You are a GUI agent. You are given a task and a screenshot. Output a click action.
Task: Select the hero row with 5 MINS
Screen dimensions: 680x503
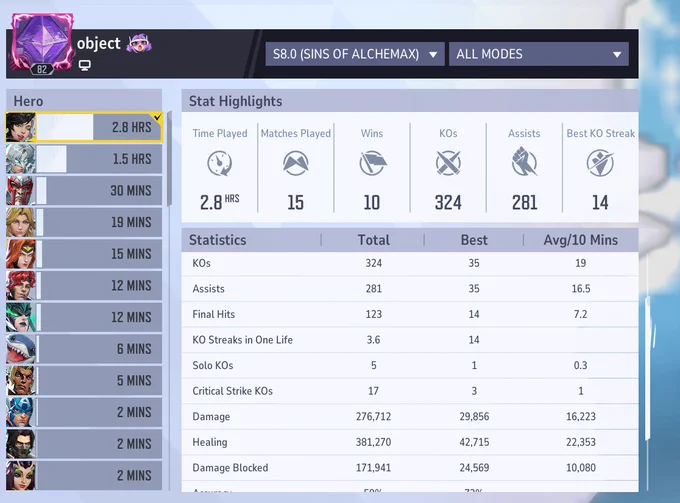click(x=84, y=381)
